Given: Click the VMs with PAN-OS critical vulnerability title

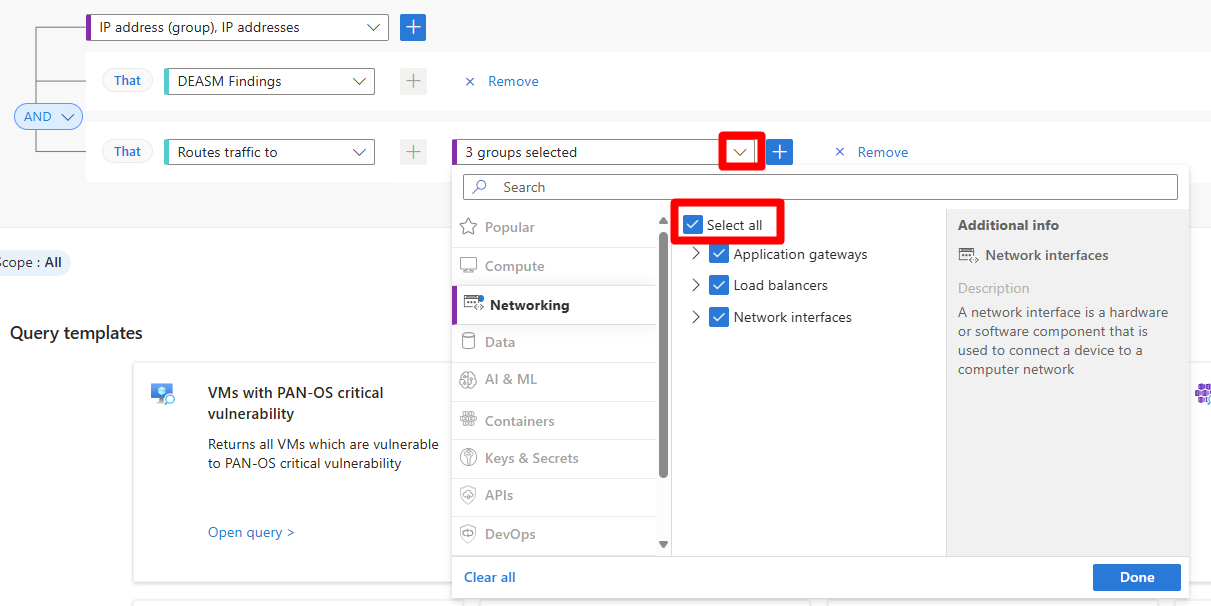Looking at the screenshot, I should [x=296, y=403].
